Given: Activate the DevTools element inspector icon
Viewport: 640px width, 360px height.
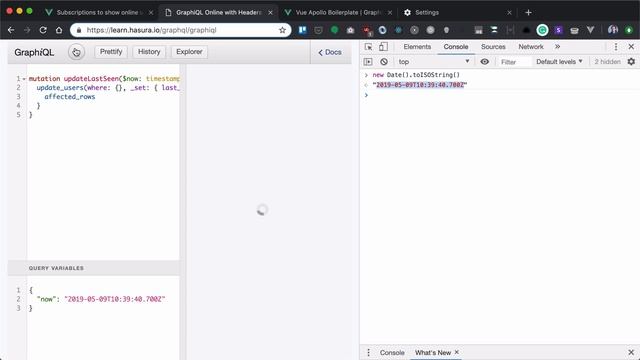Looking at the screenshot, I should (368, 47).
